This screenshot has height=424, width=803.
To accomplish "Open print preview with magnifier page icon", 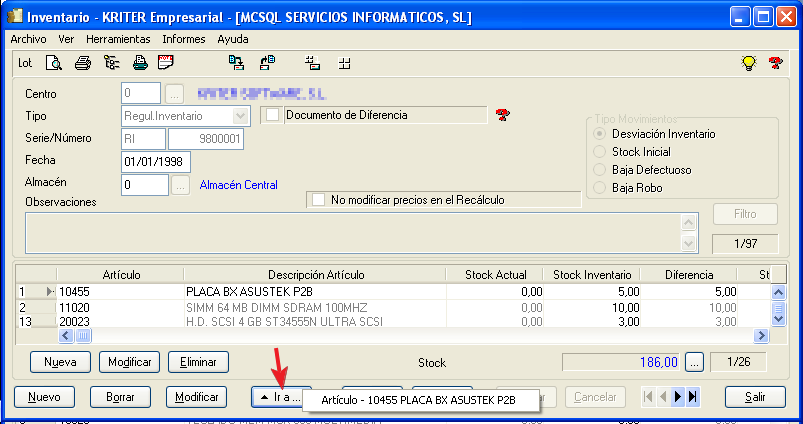I will (54, 63).
